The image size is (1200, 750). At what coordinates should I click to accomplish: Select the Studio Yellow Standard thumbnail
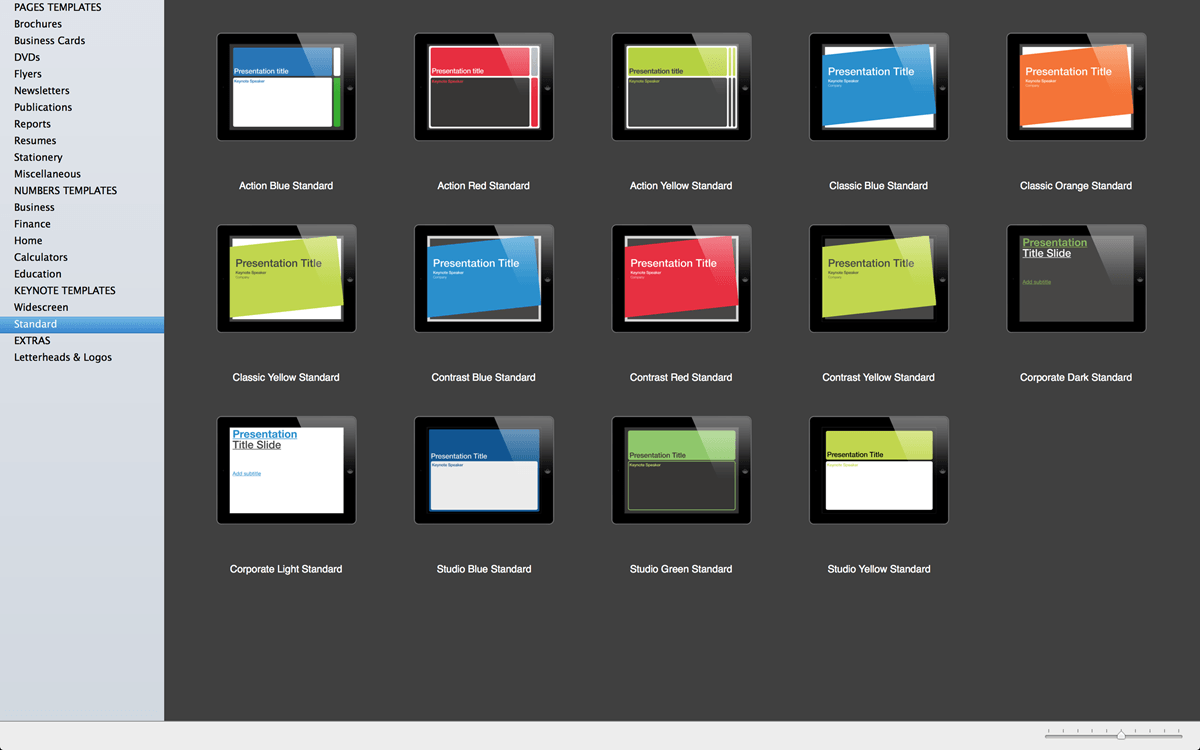879,471
